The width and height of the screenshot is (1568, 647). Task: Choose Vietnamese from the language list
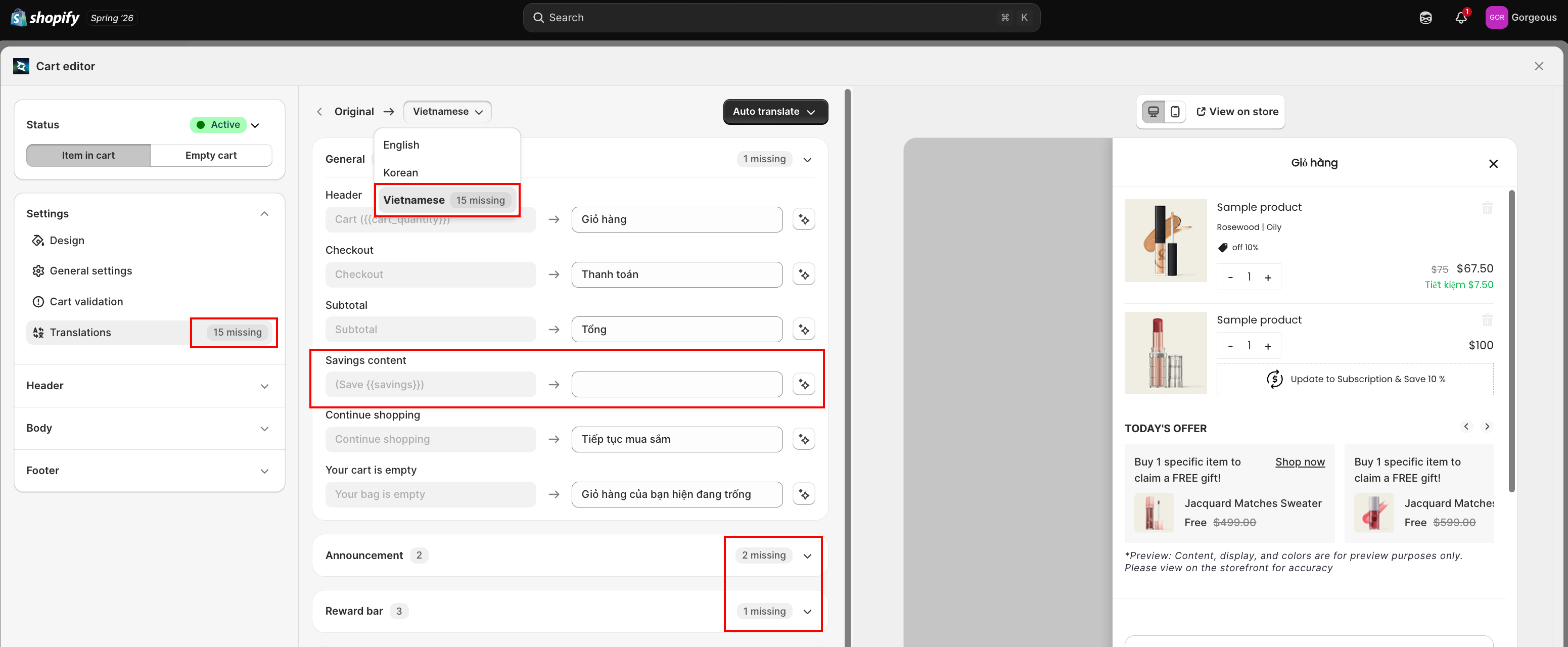tap(447, 200)
